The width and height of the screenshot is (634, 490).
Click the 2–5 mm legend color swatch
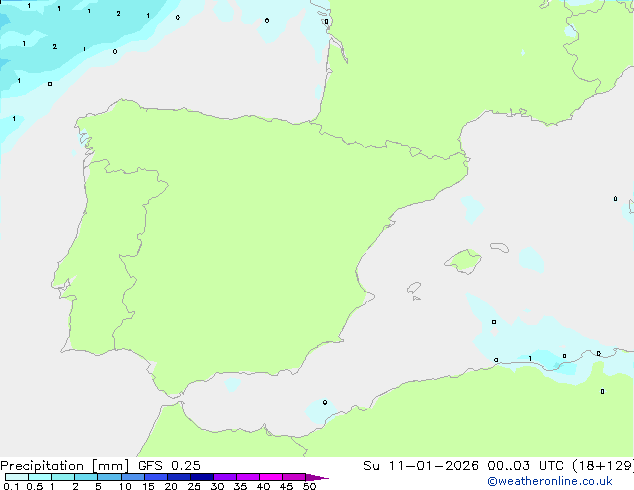pos(86,477)
